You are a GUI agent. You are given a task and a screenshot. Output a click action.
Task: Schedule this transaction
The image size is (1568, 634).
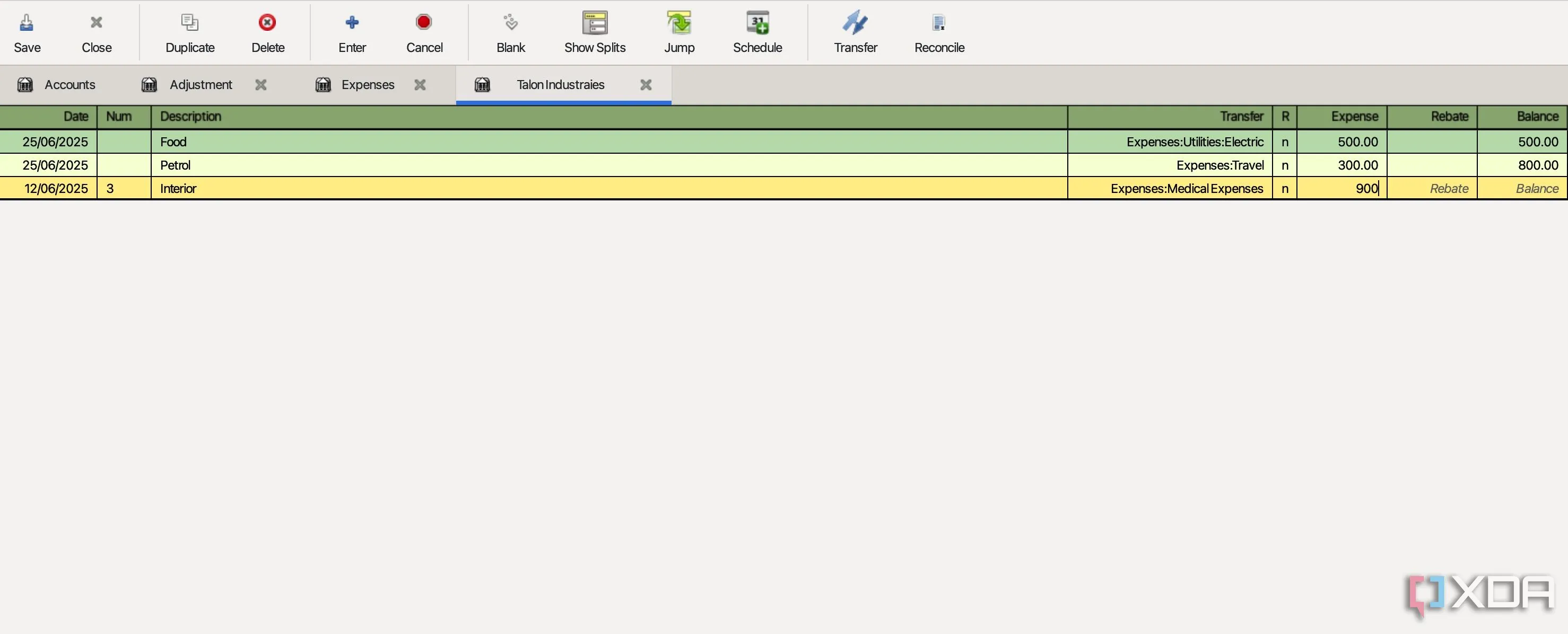756,23
